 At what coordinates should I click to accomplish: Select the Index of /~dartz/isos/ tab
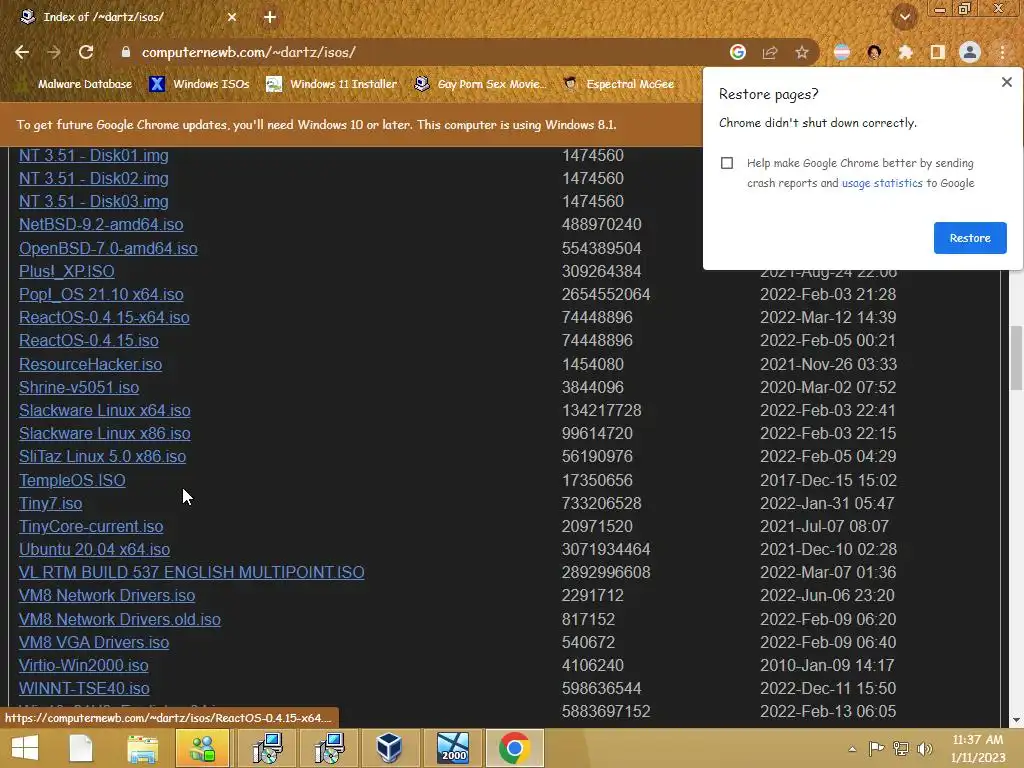click(127, 17)
